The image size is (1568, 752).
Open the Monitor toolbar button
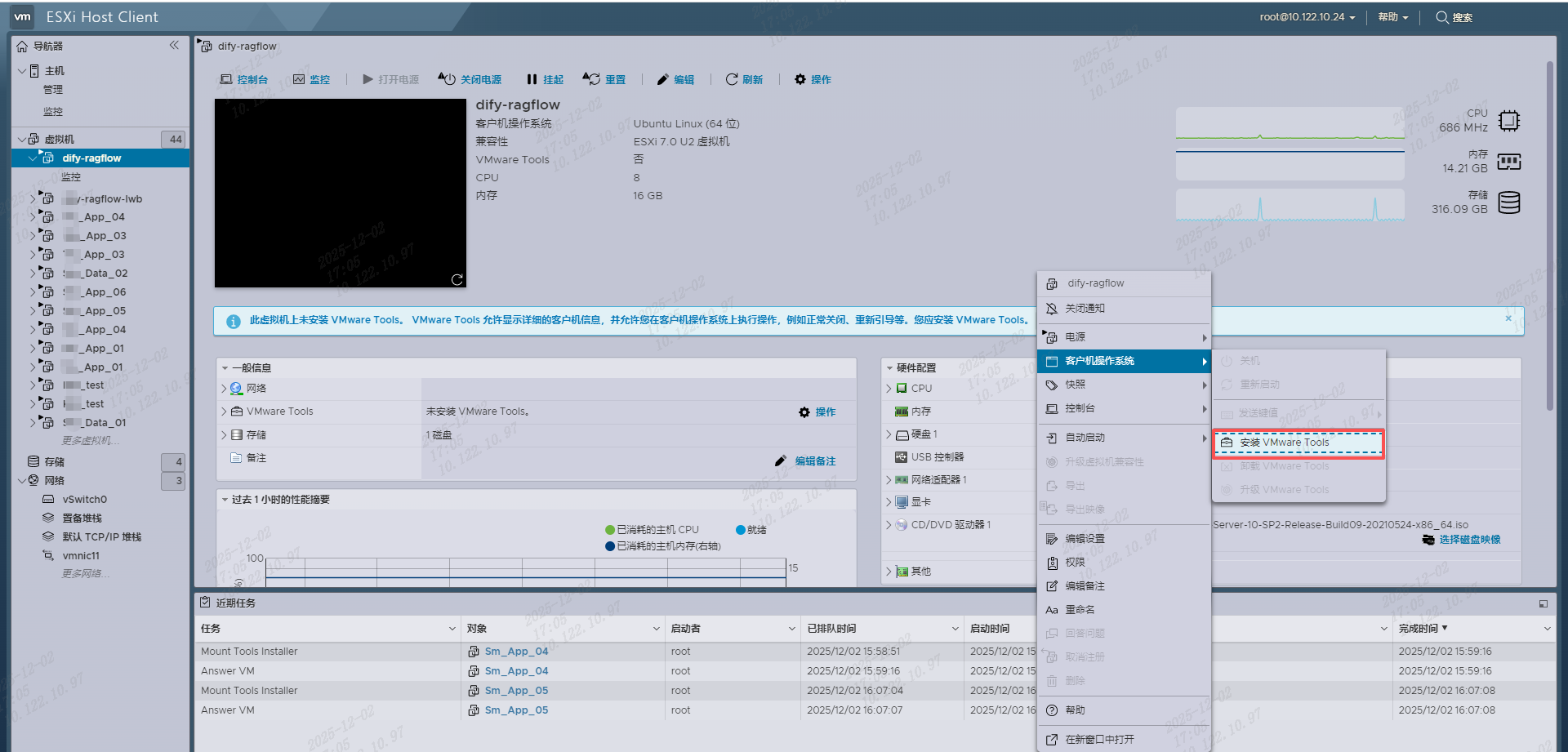click(x=311, y=79)
